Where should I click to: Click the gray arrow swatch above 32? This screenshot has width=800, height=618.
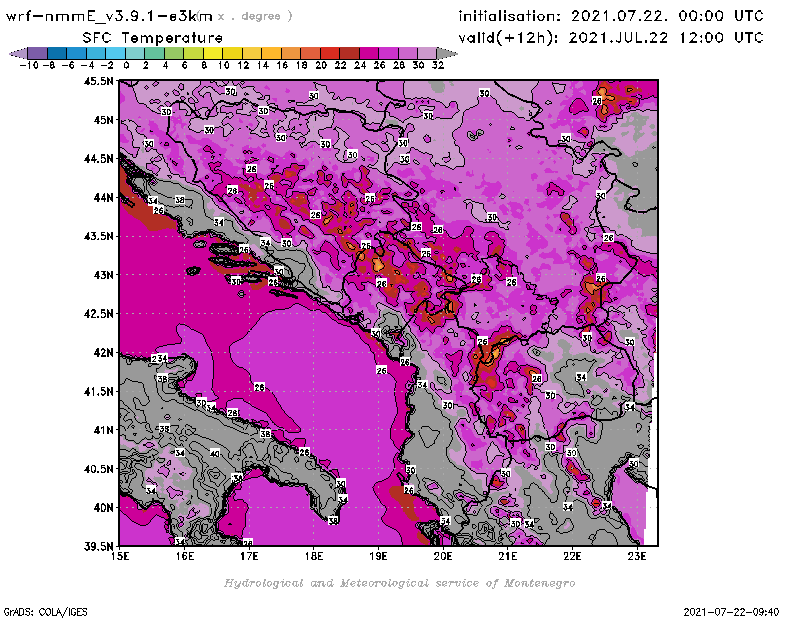[447, 53]
